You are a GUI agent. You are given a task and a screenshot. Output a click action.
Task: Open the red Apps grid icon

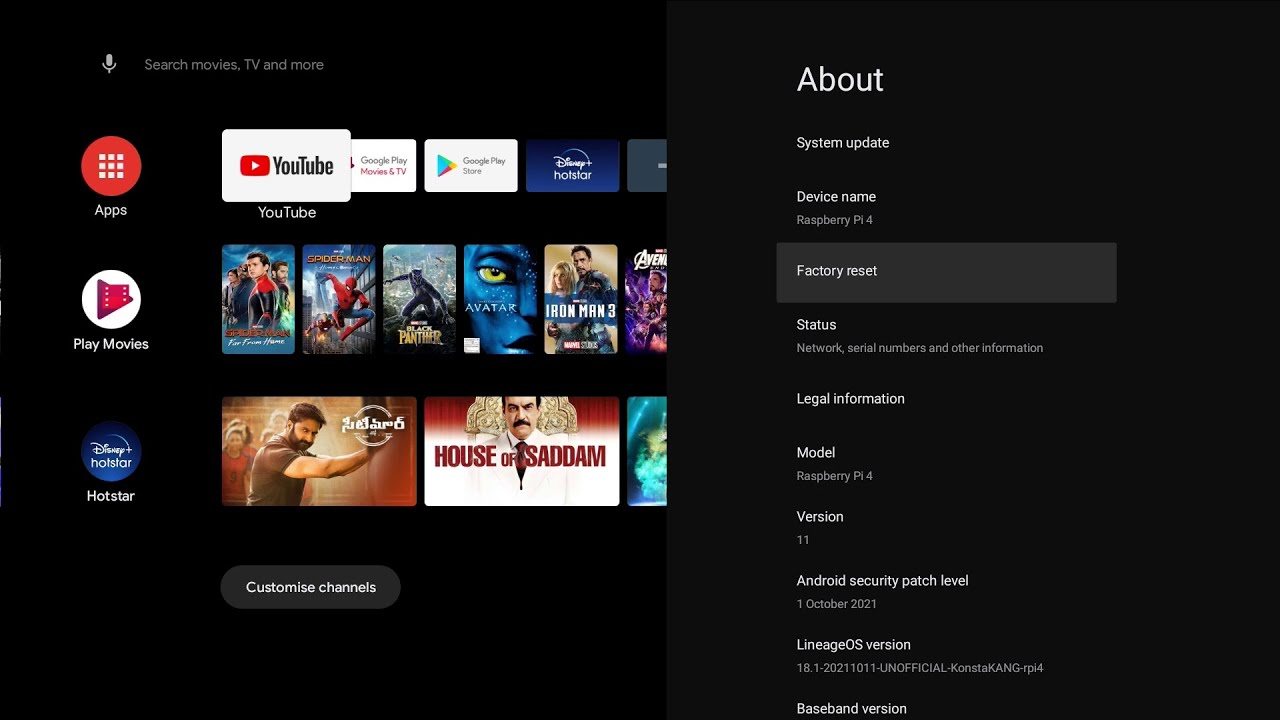click(111, 166)
